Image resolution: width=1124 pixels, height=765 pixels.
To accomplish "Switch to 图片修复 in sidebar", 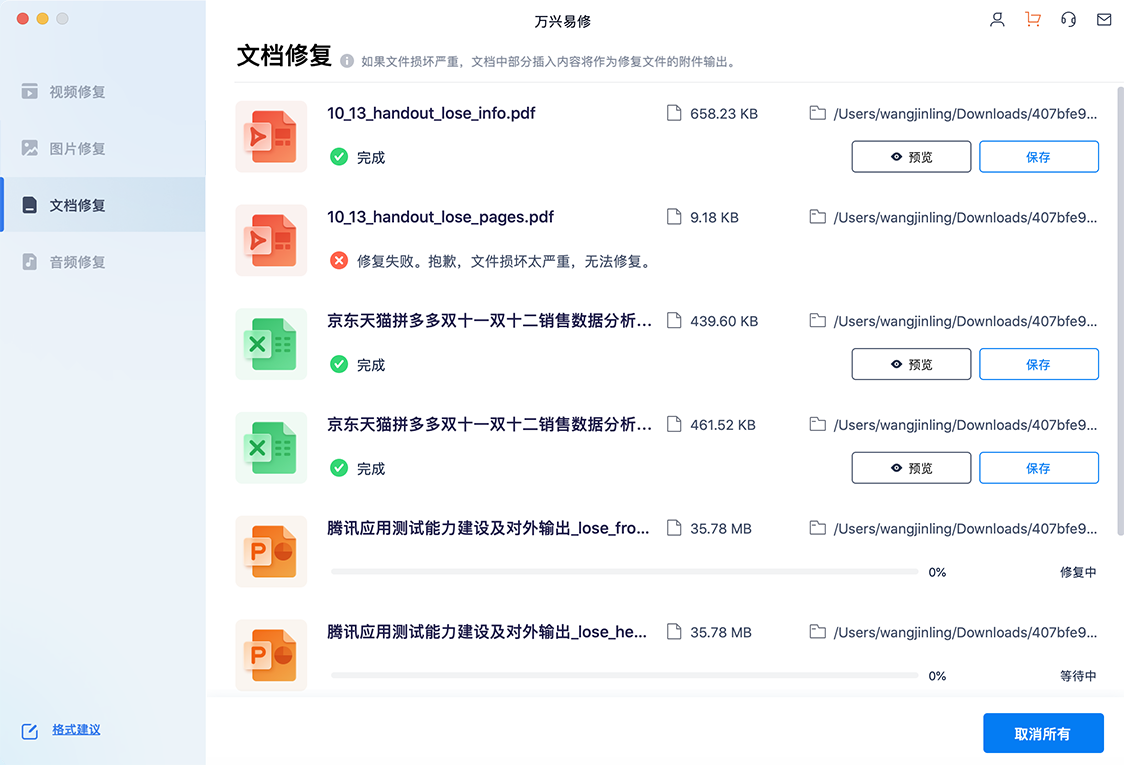I will pos(77,149).
